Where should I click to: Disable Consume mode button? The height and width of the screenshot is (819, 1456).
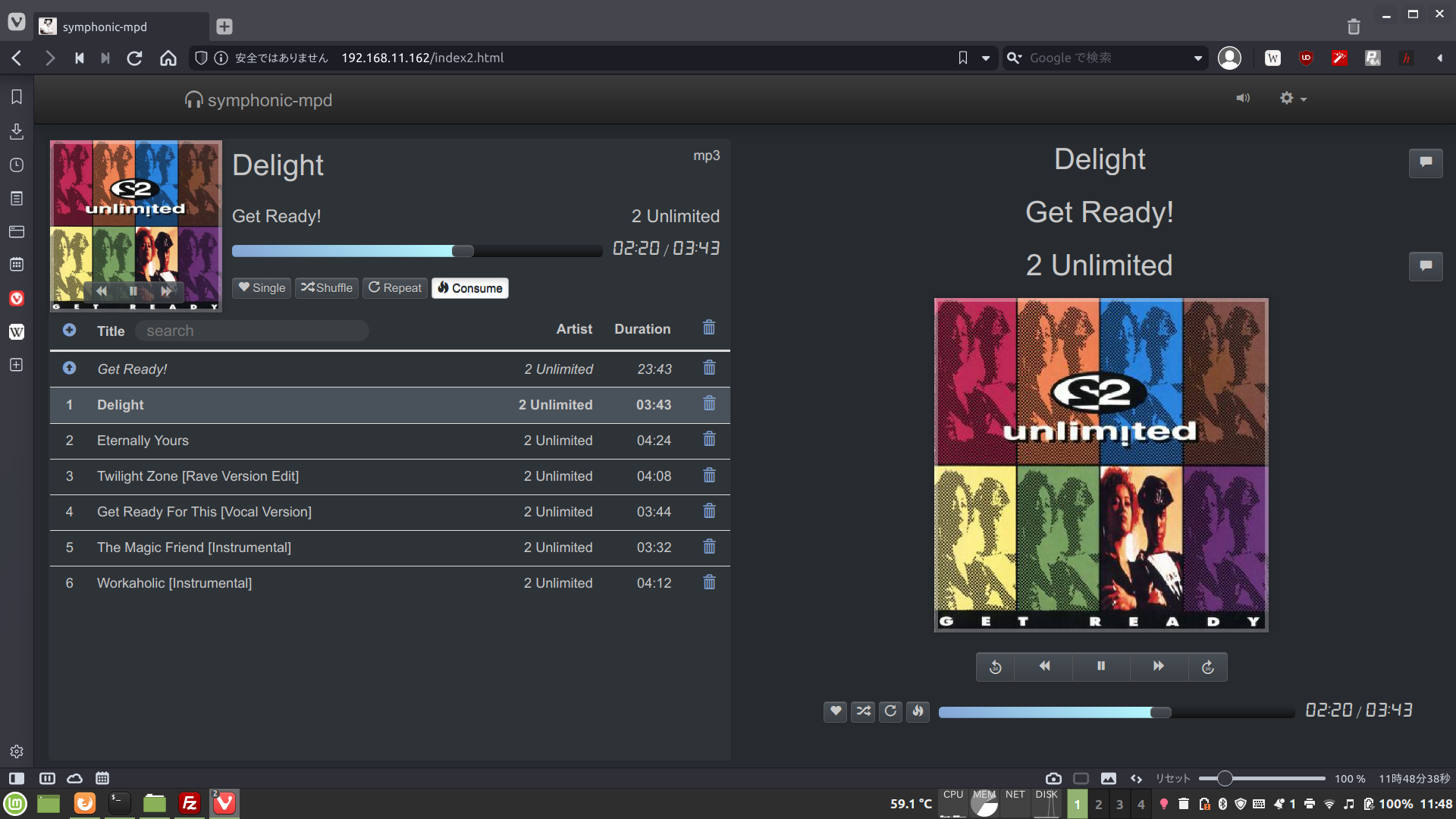(x=470, y=288)
